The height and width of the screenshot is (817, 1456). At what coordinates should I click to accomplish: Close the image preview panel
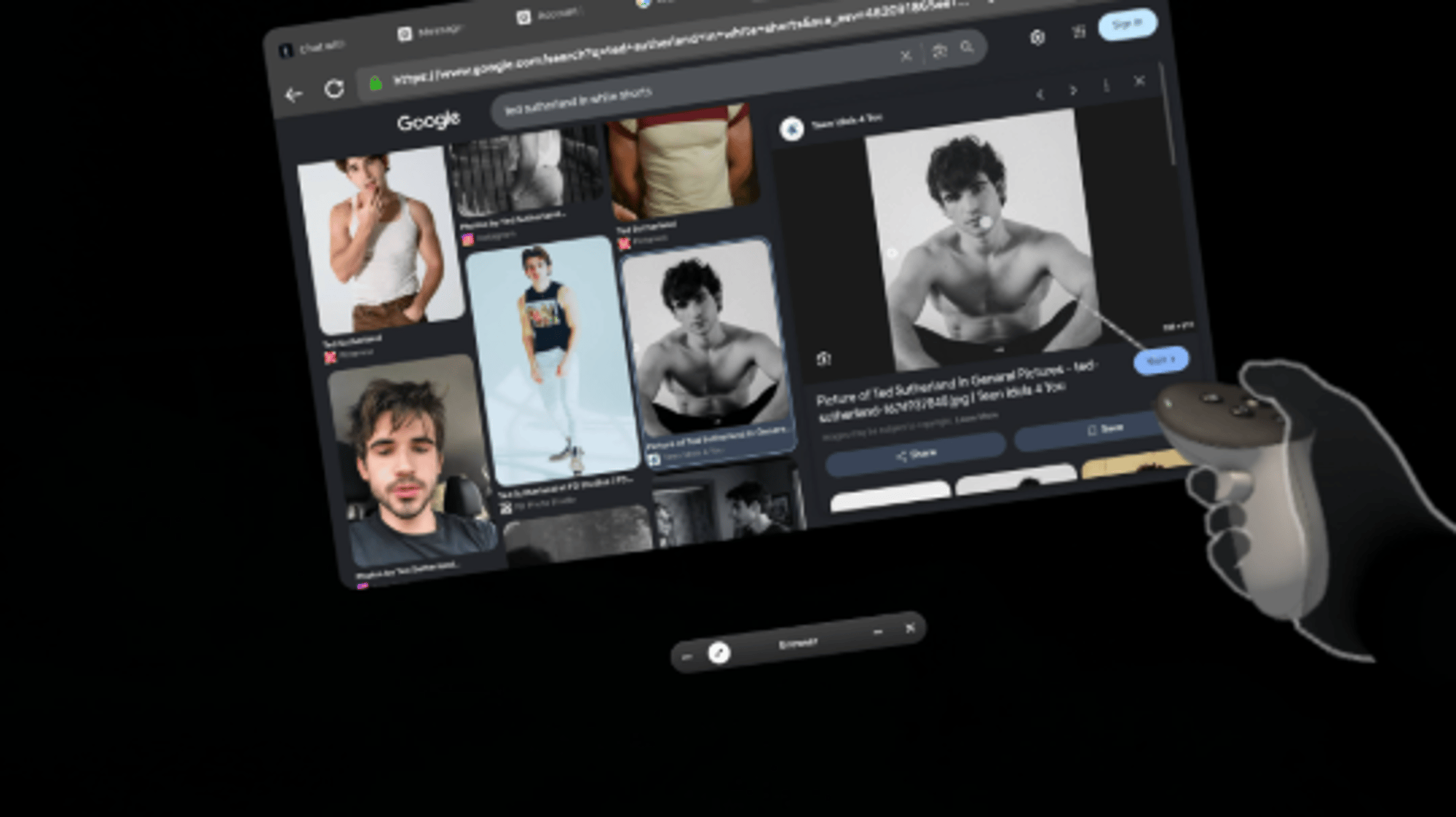1139,82
